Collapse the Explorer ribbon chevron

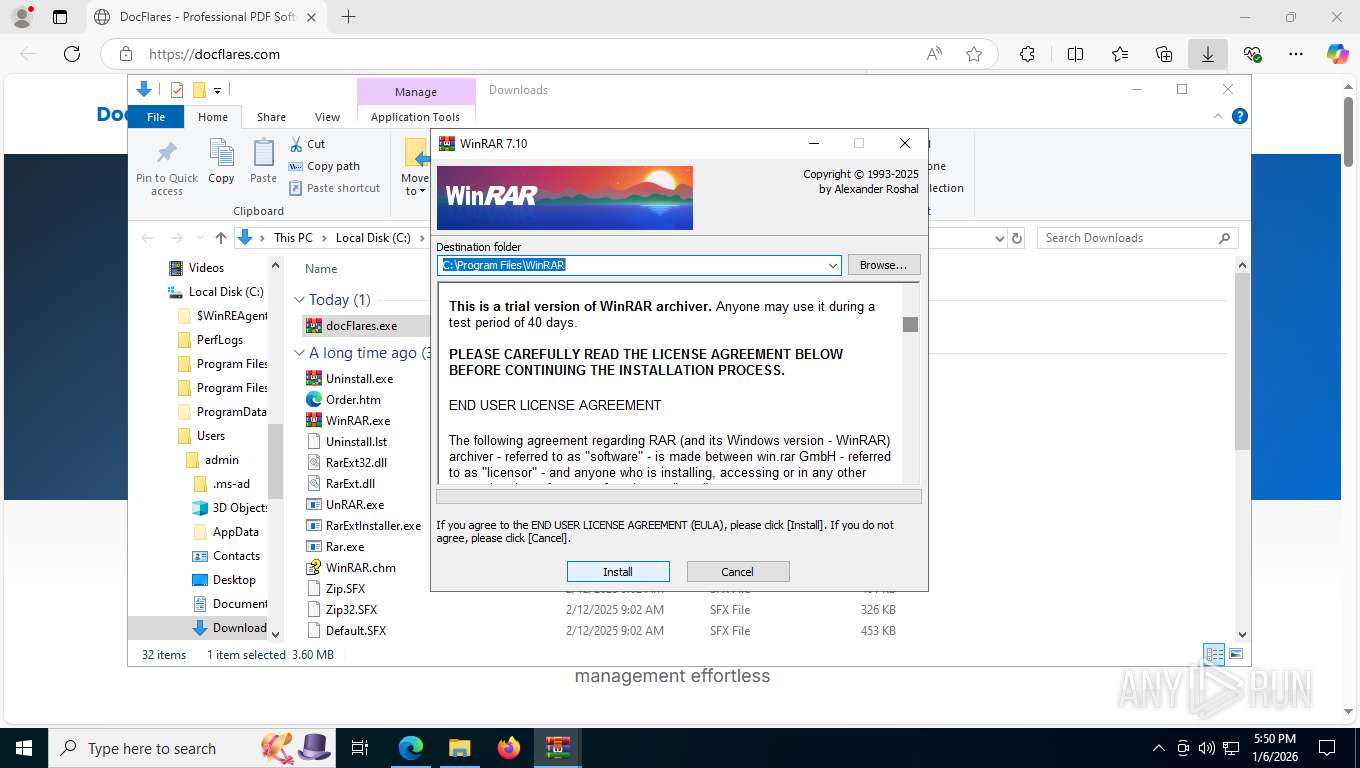point(1218,116)
